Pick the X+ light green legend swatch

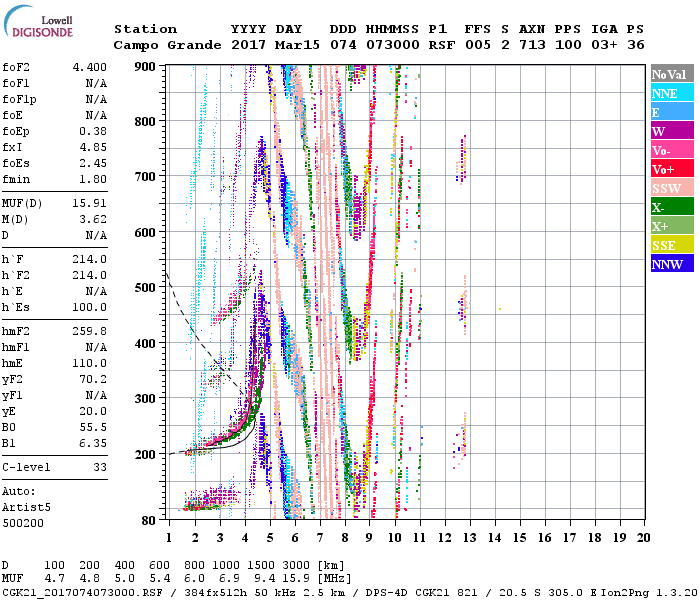[x=671, y=226]
